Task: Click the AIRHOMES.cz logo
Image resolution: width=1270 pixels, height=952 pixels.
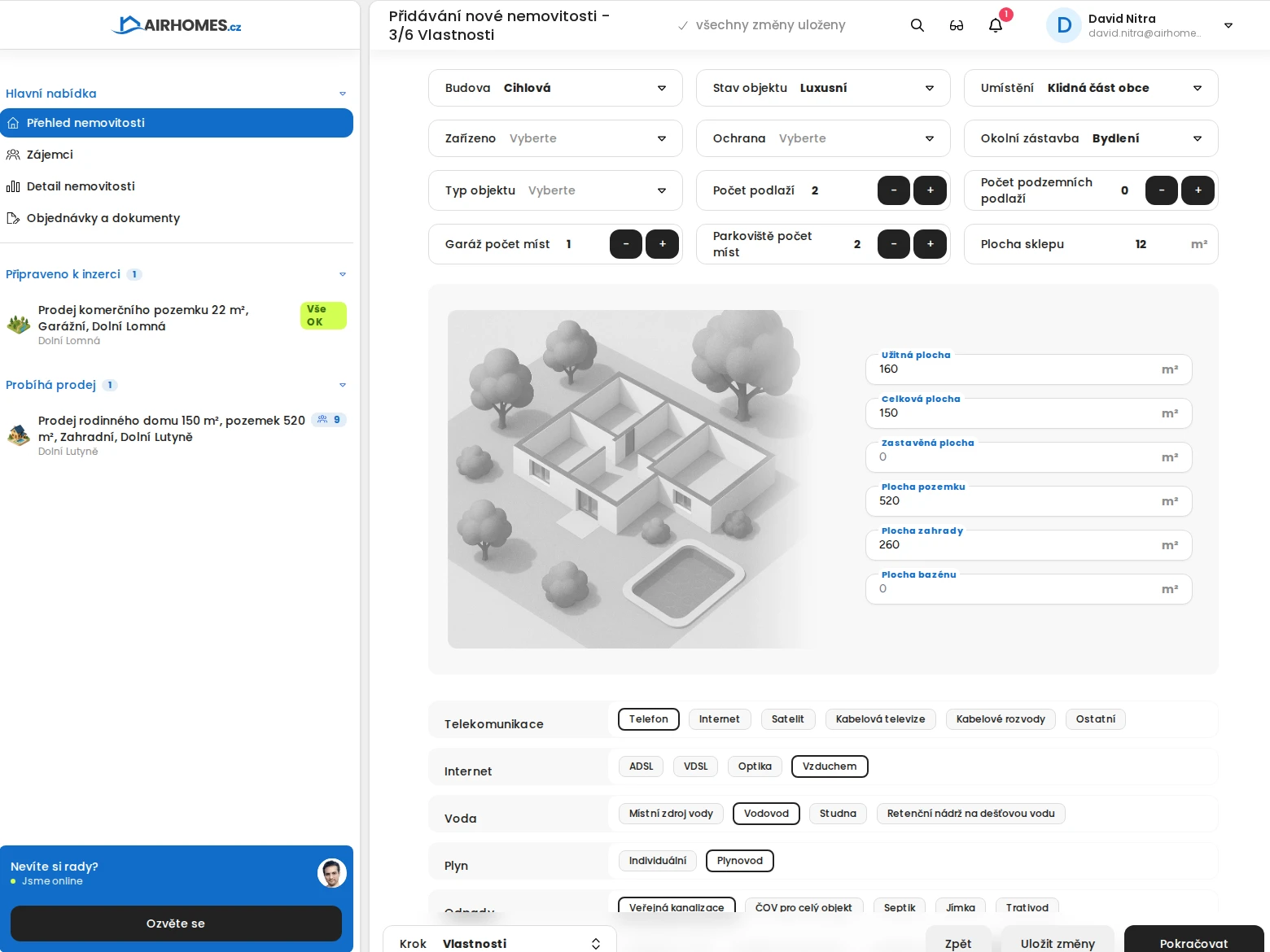Action: pos(175,24)
